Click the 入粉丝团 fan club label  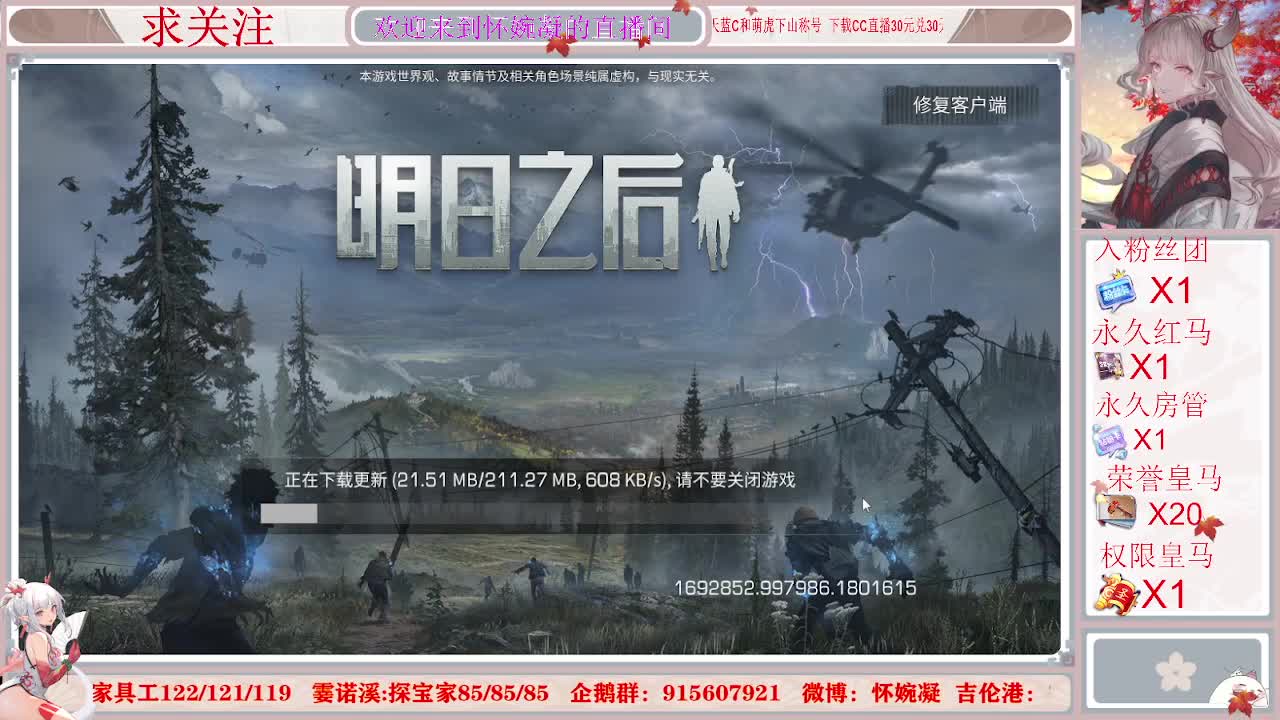pyautogui.click(x=1151, y=250)
